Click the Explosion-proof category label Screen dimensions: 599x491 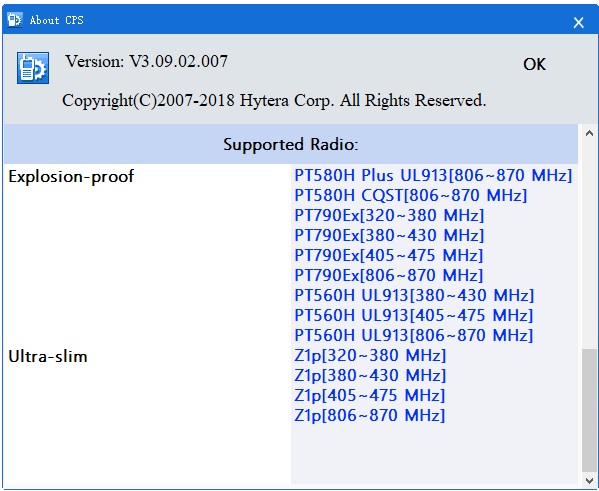click(71, 177)
